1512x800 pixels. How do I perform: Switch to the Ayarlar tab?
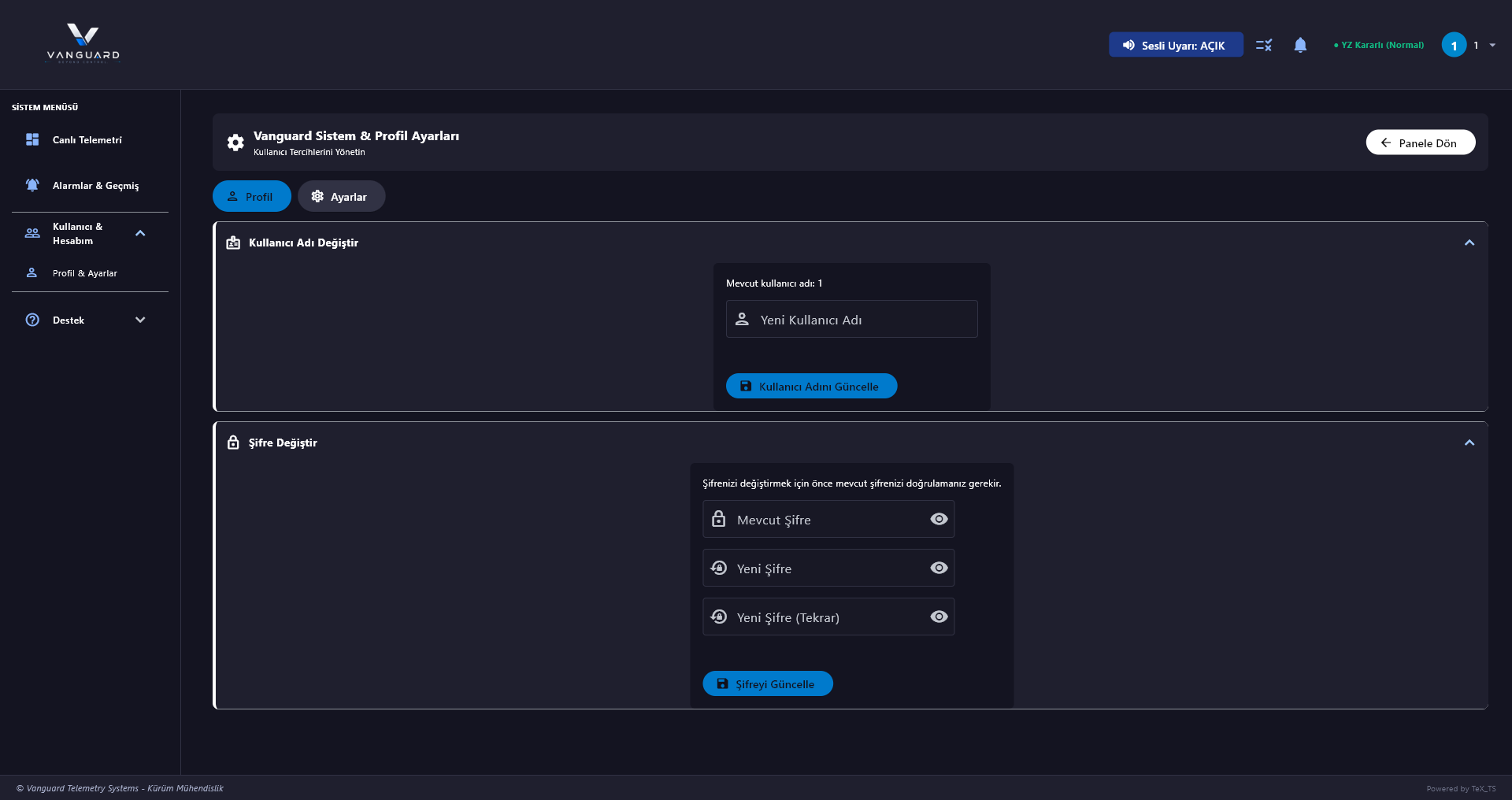coord(341,196)
